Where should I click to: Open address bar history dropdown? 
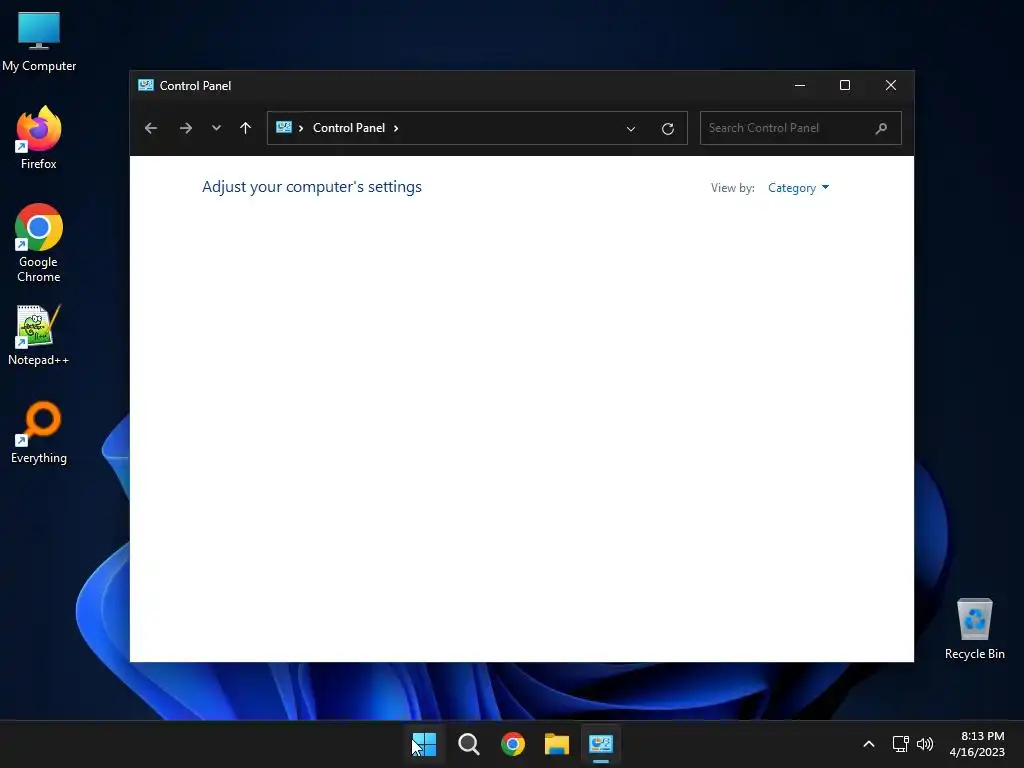pos(631,129)
